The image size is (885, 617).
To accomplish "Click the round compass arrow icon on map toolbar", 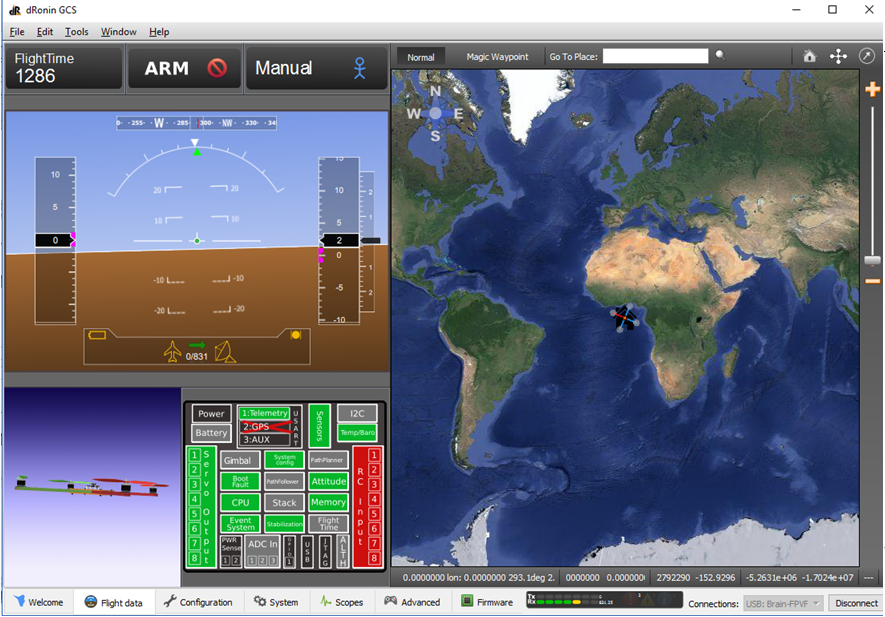I will (867, 56).
